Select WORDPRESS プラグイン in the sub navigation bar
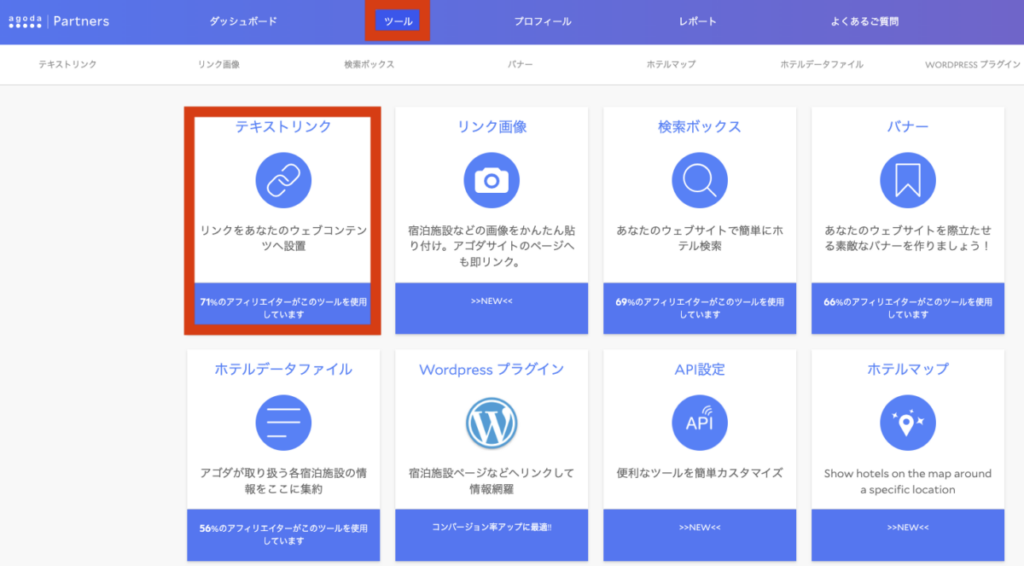This screenshot has width=1024, height=566. point(972,64)
